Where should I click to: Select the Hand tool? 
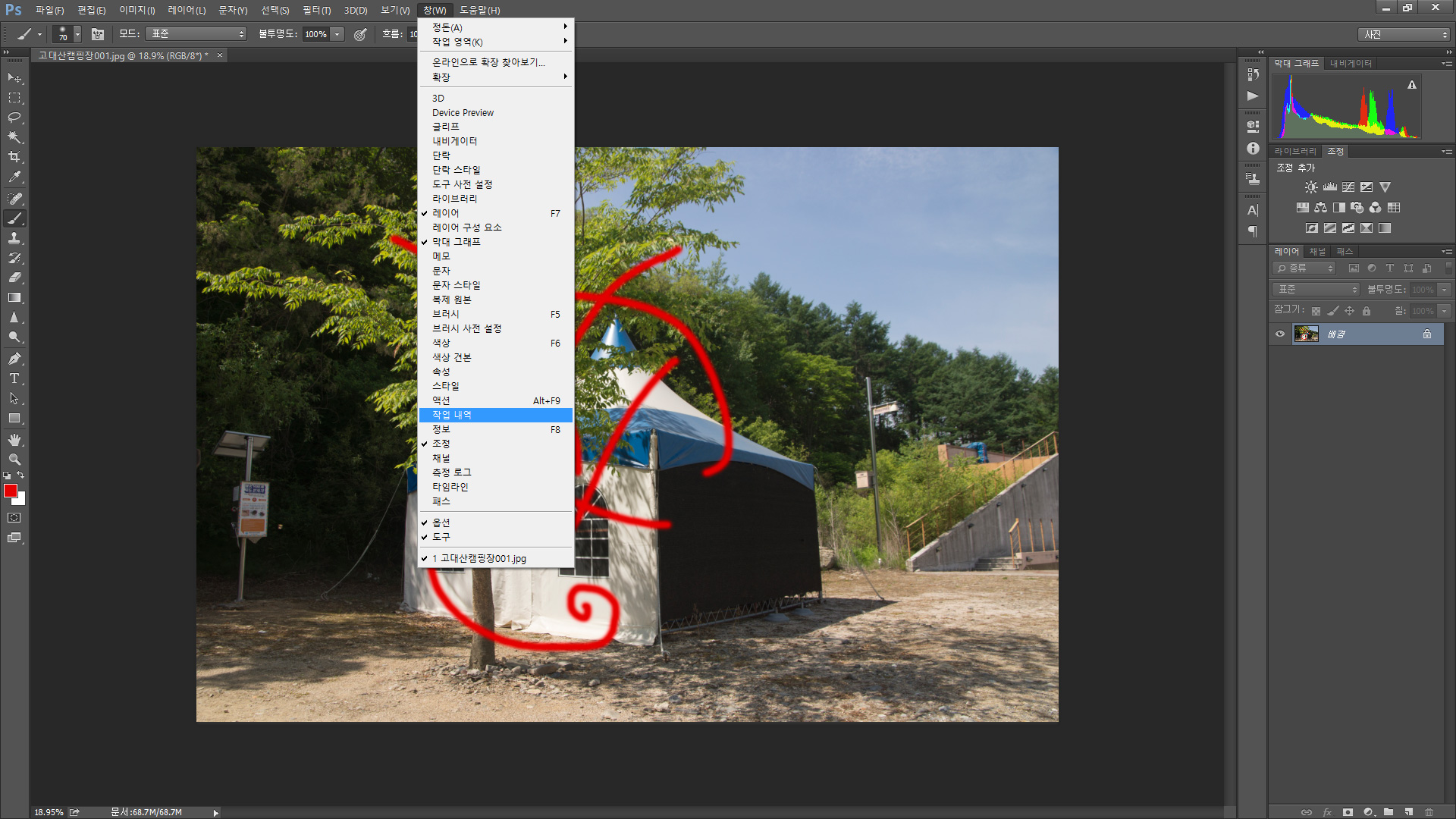(14, 440)
